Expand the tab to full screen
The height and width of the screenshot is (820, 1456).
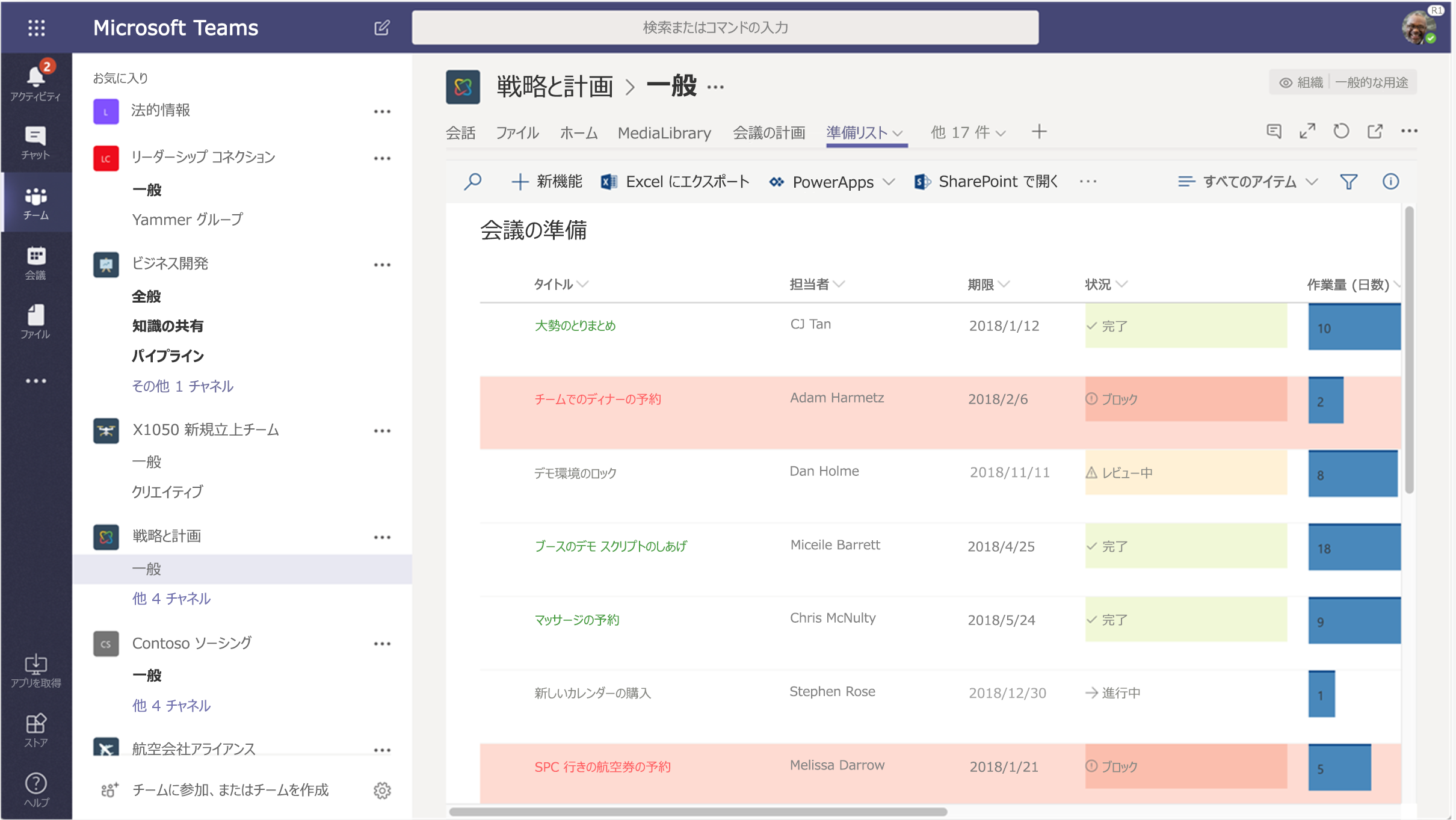pos(1307,131)
